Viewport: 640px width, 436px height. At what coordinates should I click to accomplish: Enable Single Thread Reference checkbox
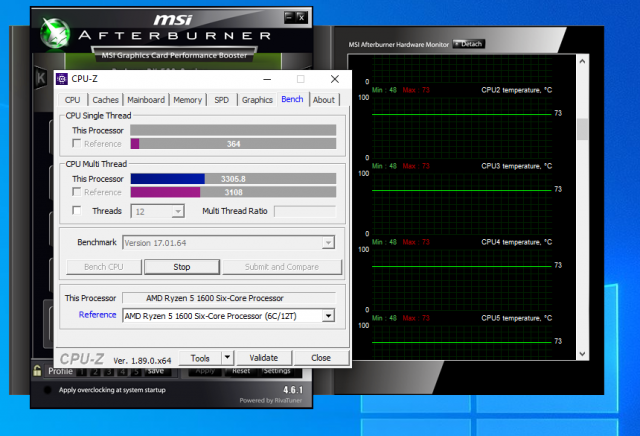pyautogui.click(x=77, y=144)
